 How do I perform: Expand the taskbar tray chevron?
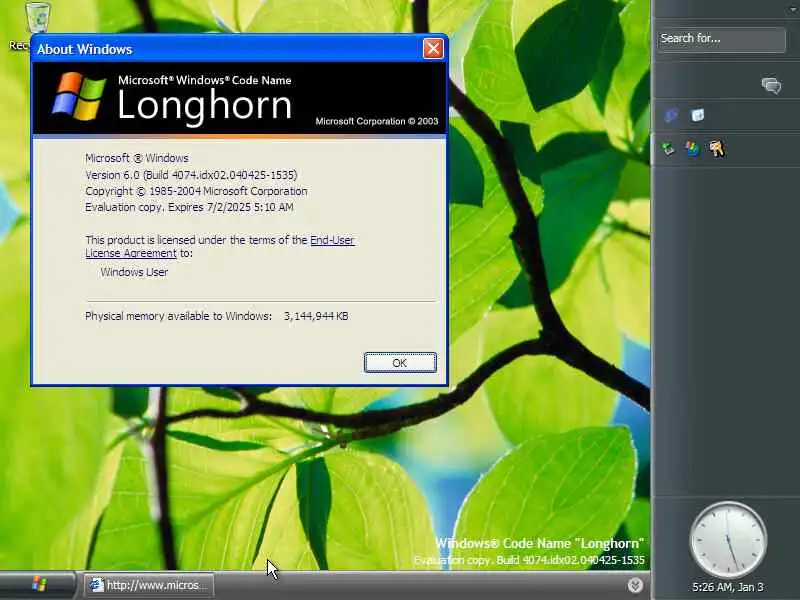pos(635,585)
